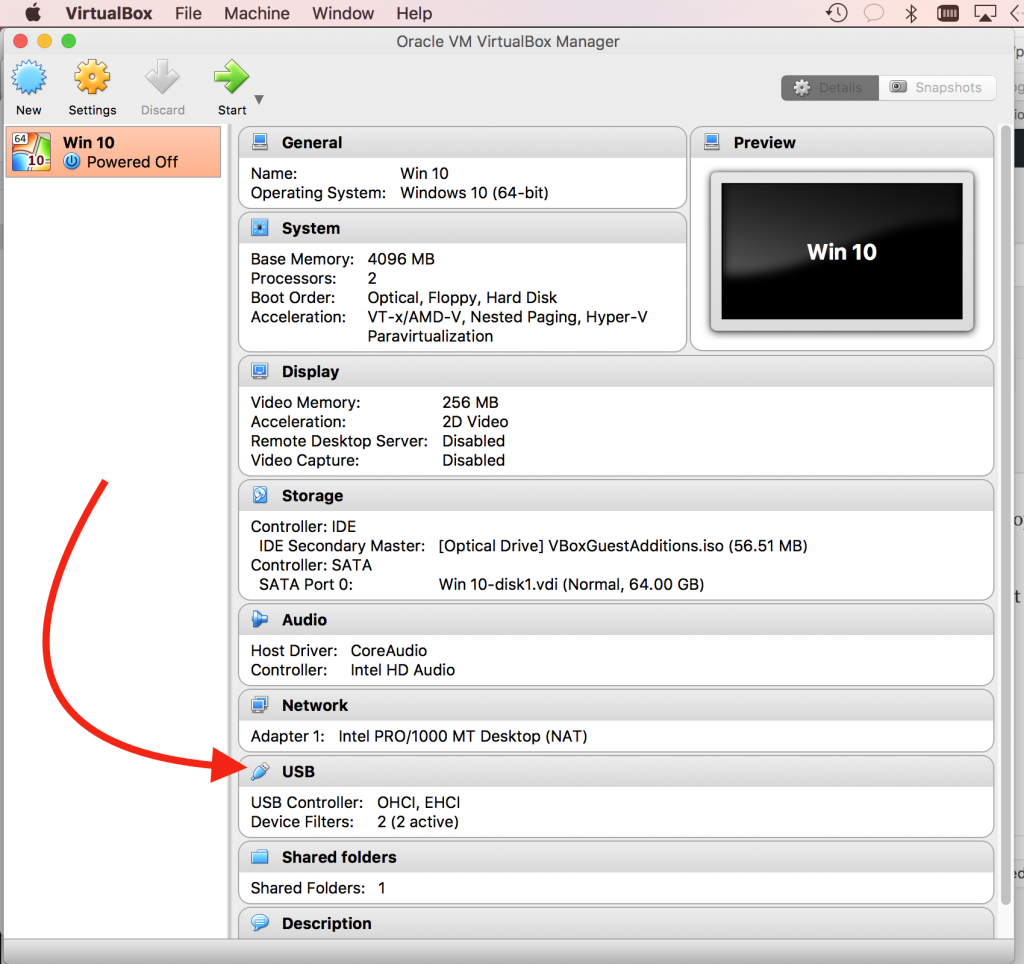Open the Help menu
Image resolution: width=1024 pixels, height=964 pixels.
pyautogui.click(x=414, y=13)
